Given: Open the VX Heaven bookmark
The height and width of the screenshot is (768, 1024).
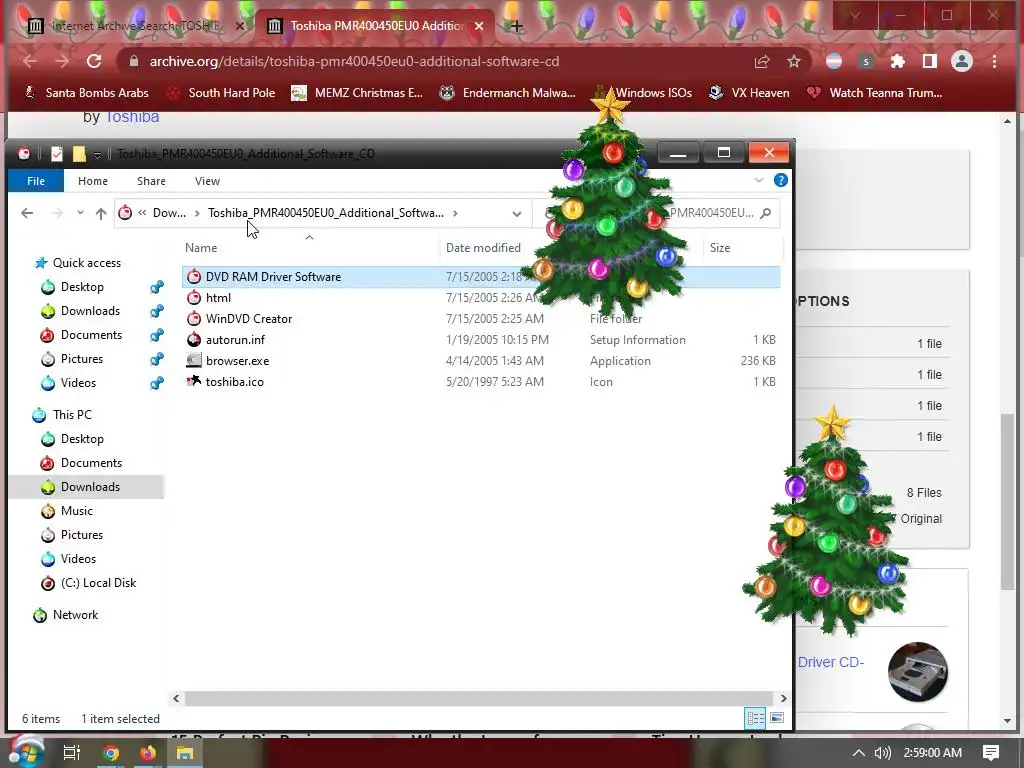Looking at the screenshot, I should (x=749, y=93).
